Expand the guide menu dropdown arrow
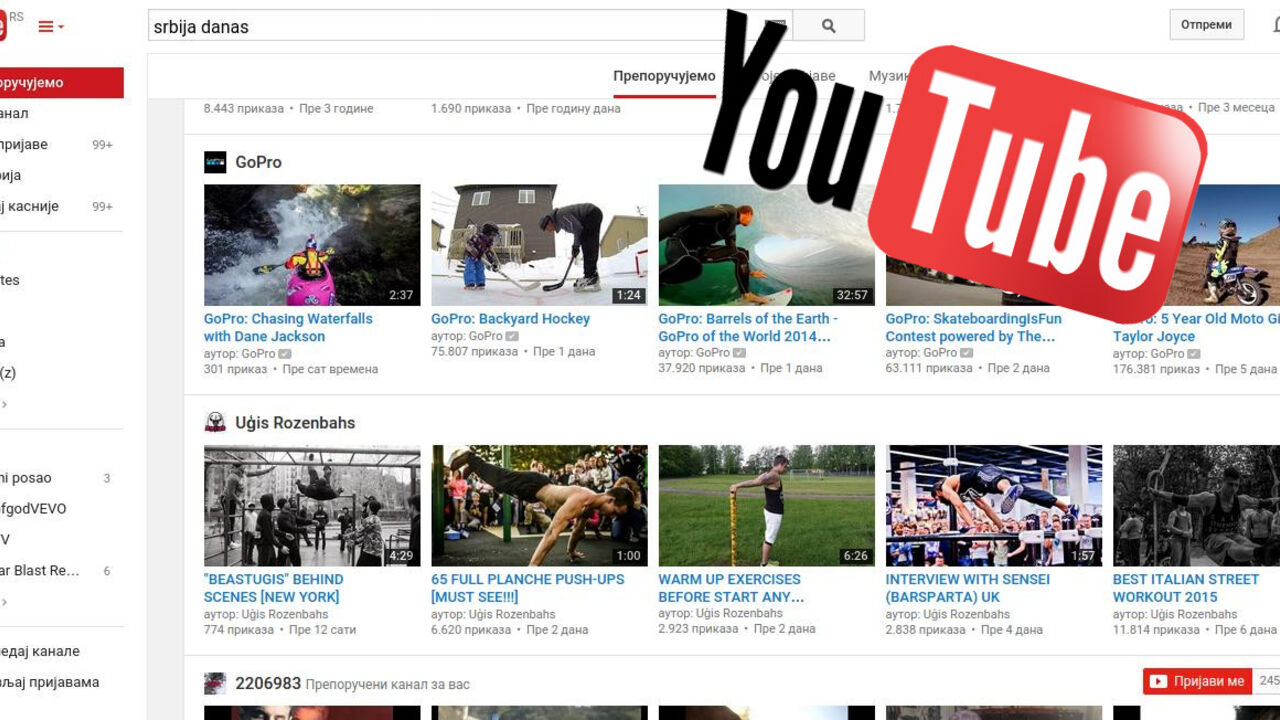 pyautogui.click(x=61, y=27)
